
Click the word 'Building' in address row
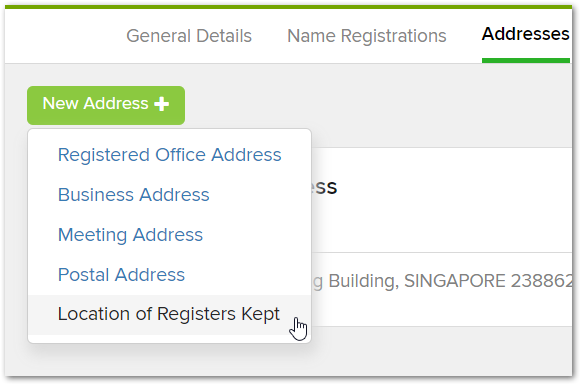pos(363,281)
